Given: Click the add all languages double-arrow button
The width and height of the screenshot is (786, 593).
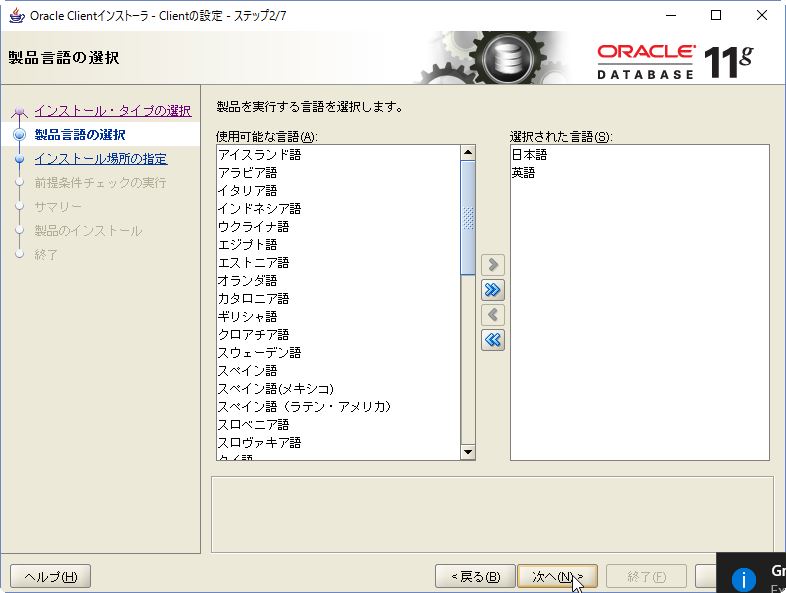Looking at the screenshot, I should (493, 290).
